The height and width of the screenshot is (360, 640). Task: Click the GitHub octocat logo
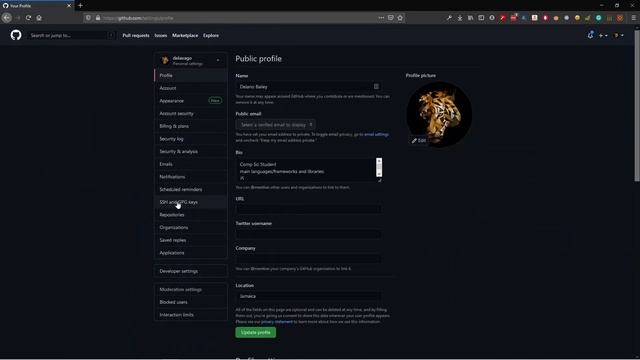coord(16,35)
